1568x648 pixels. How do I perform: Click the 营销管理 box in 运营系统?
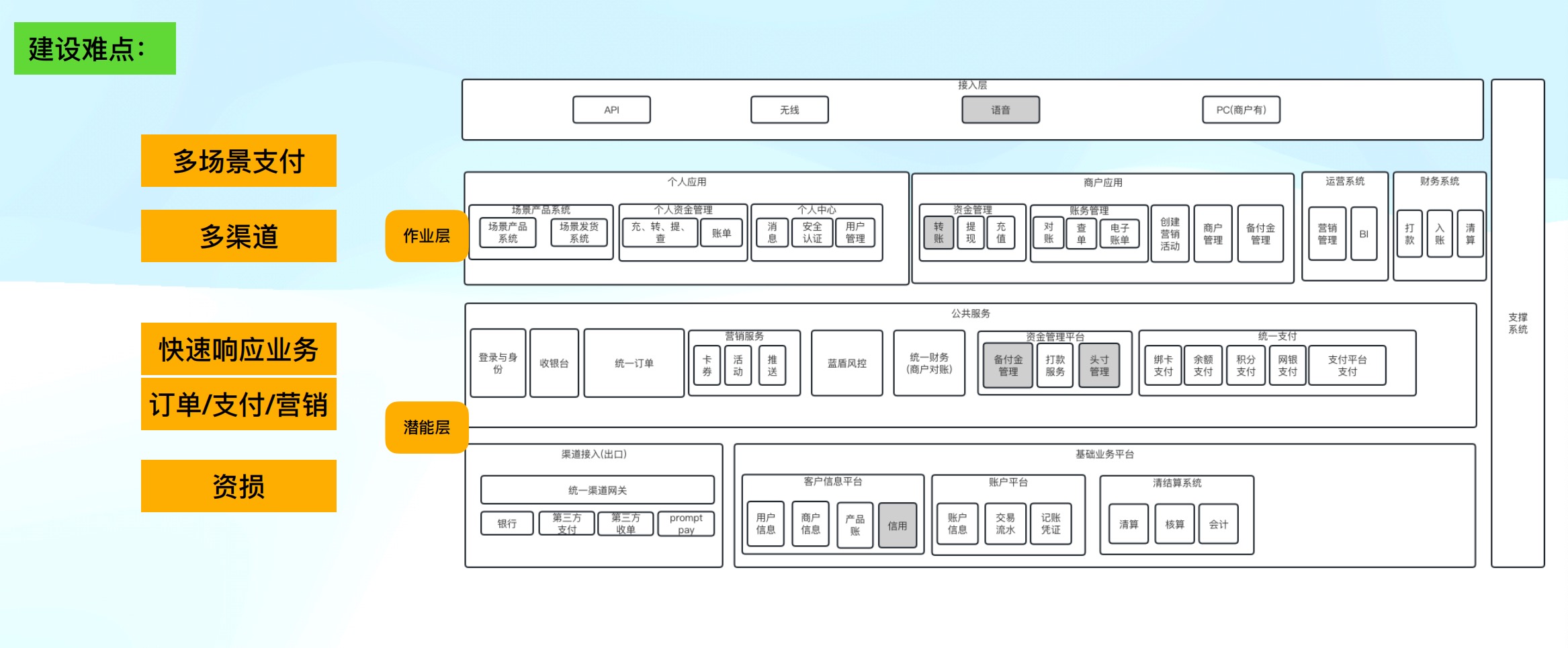[x=1327, y=234]
